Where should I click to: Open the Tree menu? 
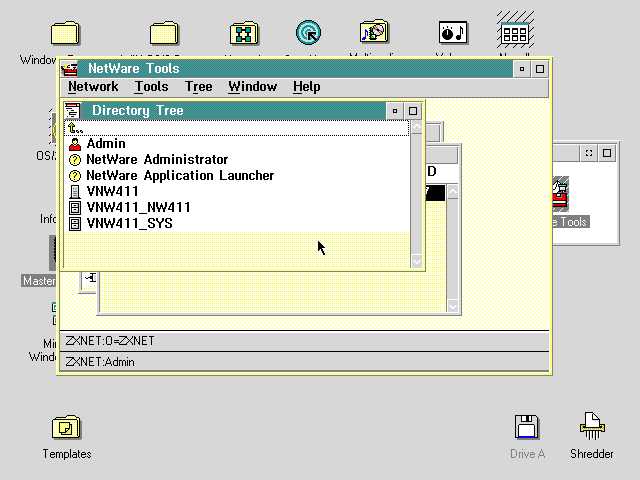coord(198,87)
